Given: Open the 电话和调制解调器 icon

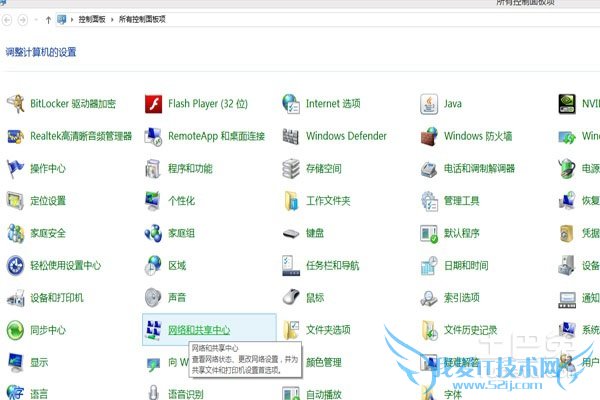Looking at the screenshot, I should tap(429, 169).
